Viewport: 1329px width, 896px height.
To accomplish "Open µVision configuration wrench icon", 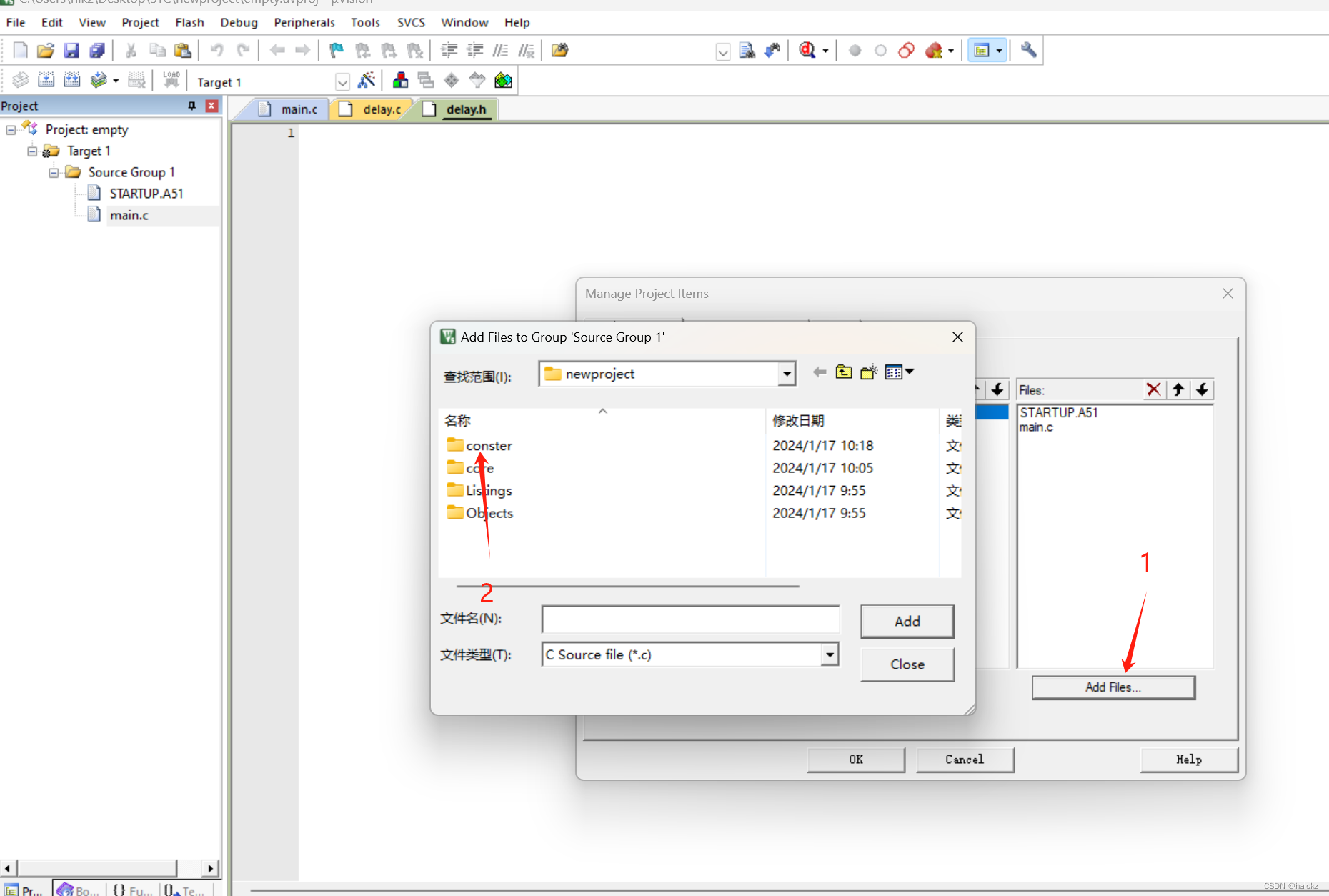I will tap(1028, 50).
